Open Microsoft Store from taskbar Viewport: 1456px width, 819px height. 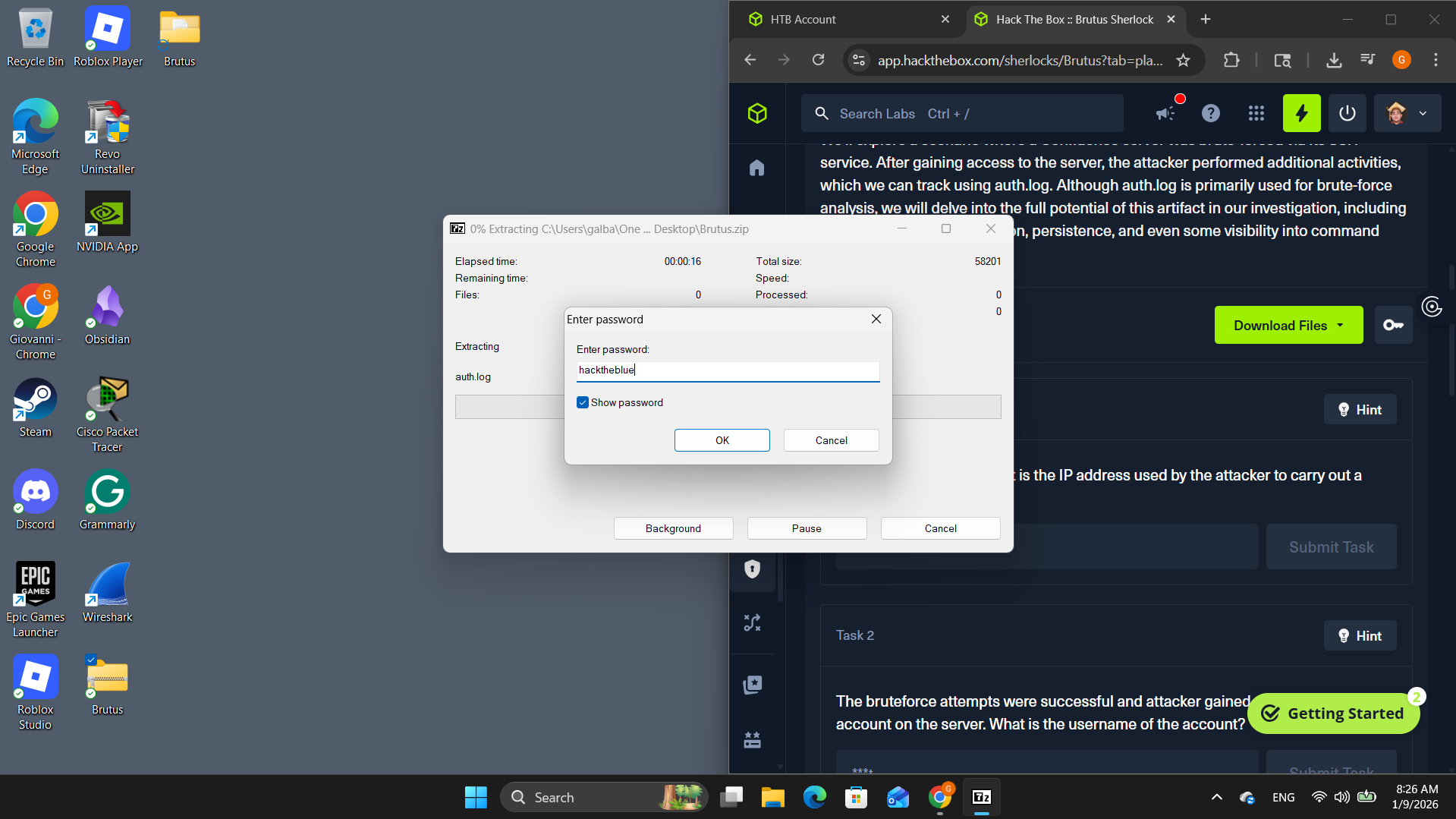pos(856,798)
